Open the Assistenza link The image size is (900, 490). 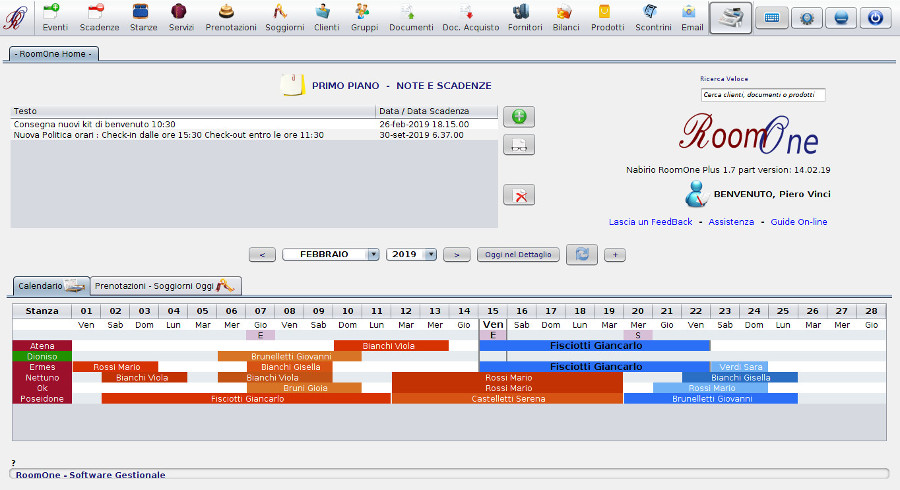tap(731, 221)
